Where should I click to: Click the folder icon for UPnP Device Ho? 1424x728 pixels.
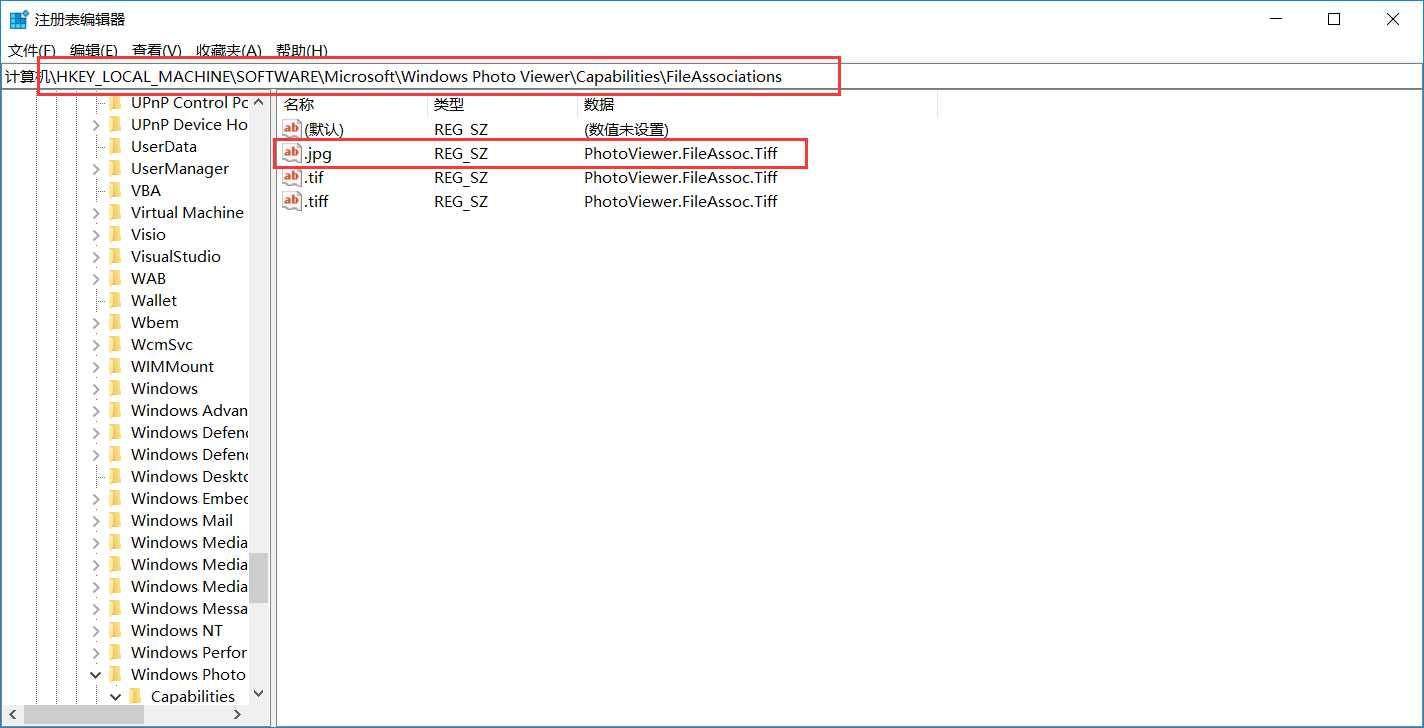tap(115, 124)
